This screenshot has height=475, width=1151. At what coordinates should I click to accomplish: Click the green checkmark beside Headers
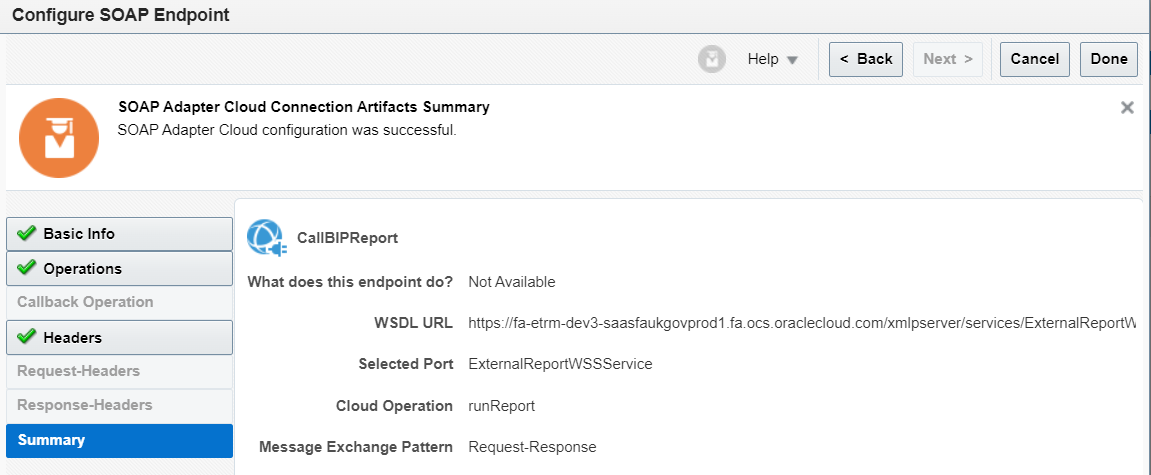pyautogui.click(x=26, y=337)
